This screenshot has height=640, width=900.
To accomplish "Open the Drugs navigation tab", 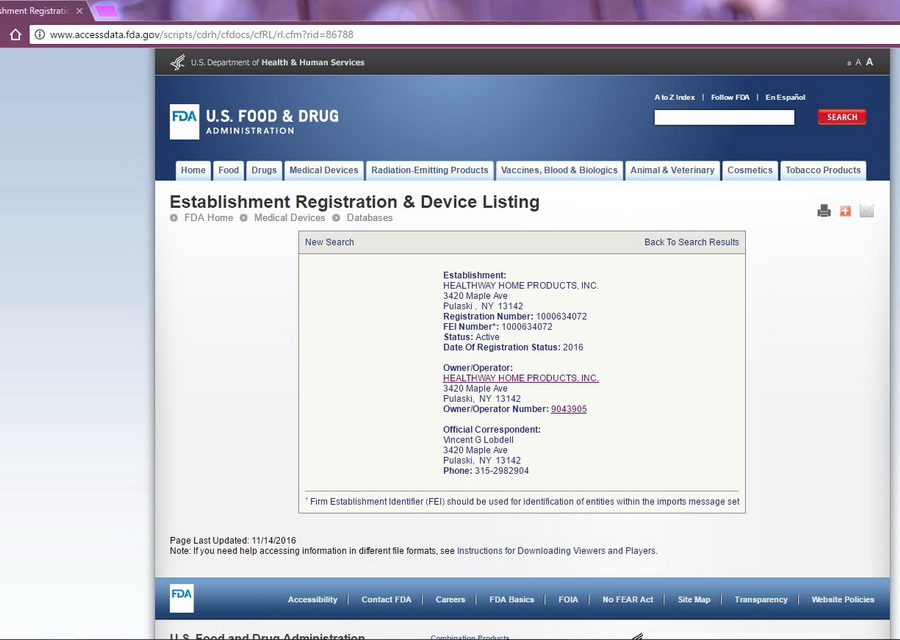I will (x=264, y=170).
